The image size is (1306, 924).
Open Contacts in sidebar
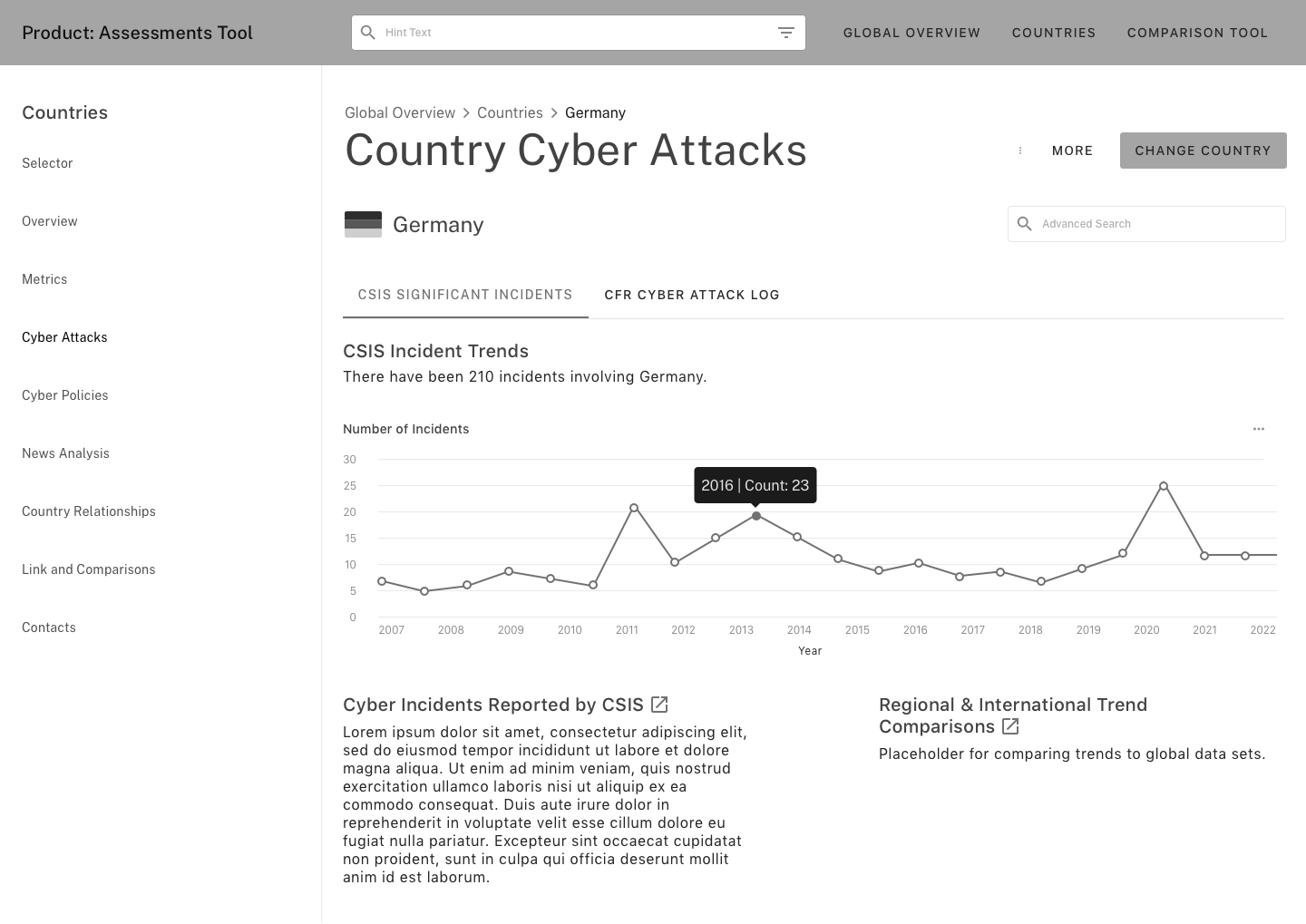click(x=49, y=627)
